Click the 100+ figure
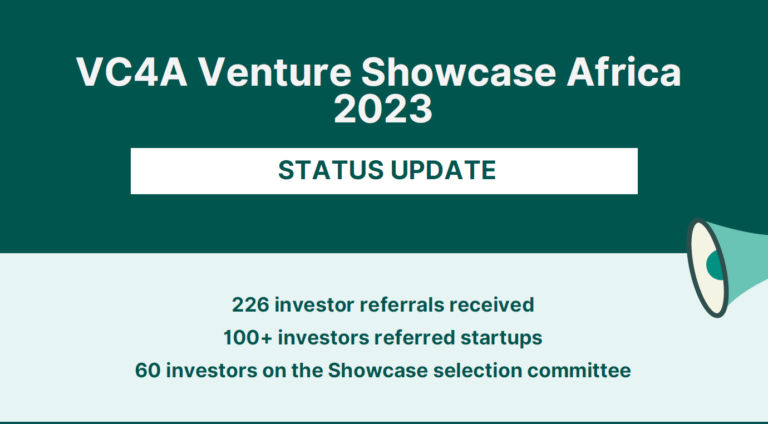The width and height of the screenshot is (768, 424). coord(247,338)
